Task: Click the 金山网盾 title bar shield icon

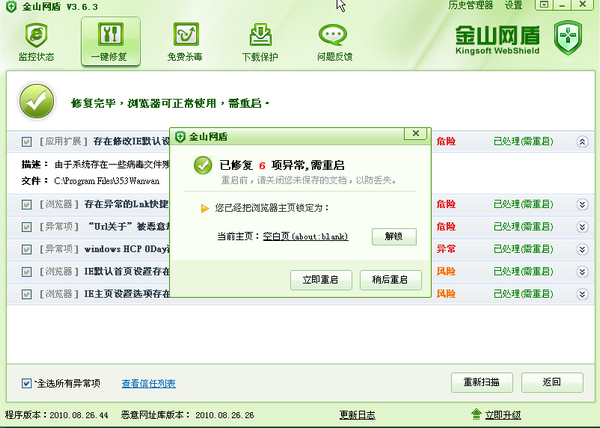Action: tap(11, 7)
